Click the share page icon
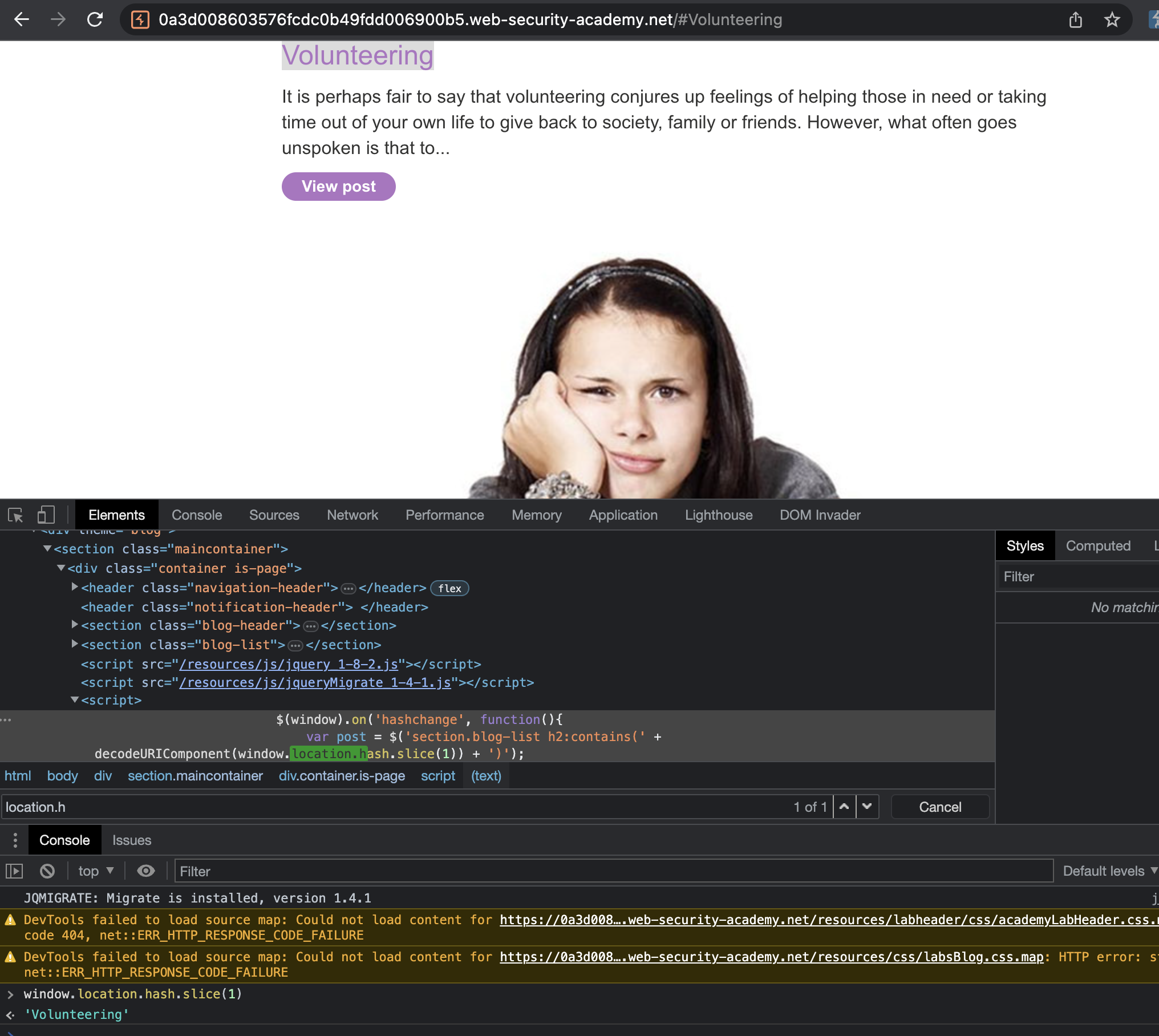The width and height of the screenshot is (1159, 1036). pos(1075,20)
